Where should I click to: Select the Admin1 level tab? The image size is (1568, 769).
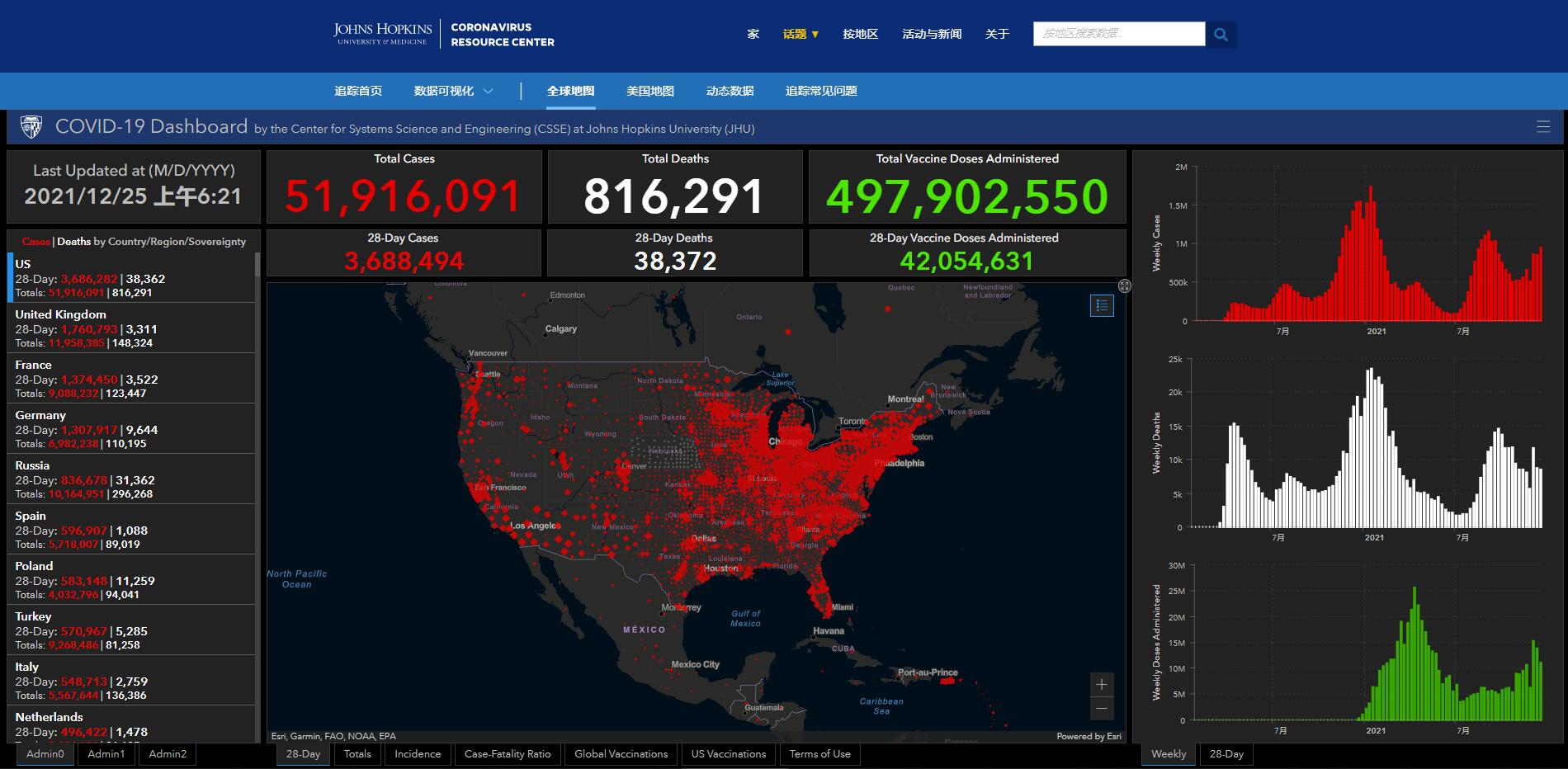coord(106,754)
